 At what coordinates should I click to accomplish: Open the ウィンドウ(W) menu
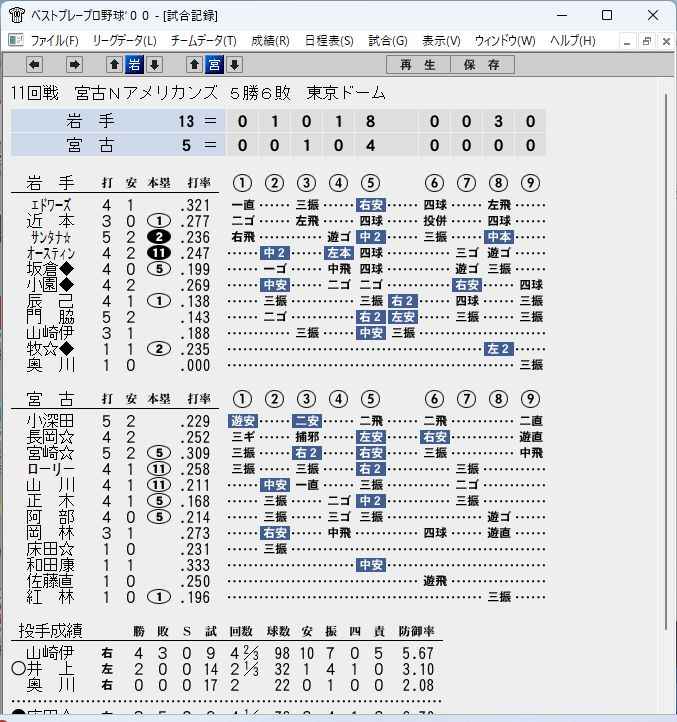505,41
